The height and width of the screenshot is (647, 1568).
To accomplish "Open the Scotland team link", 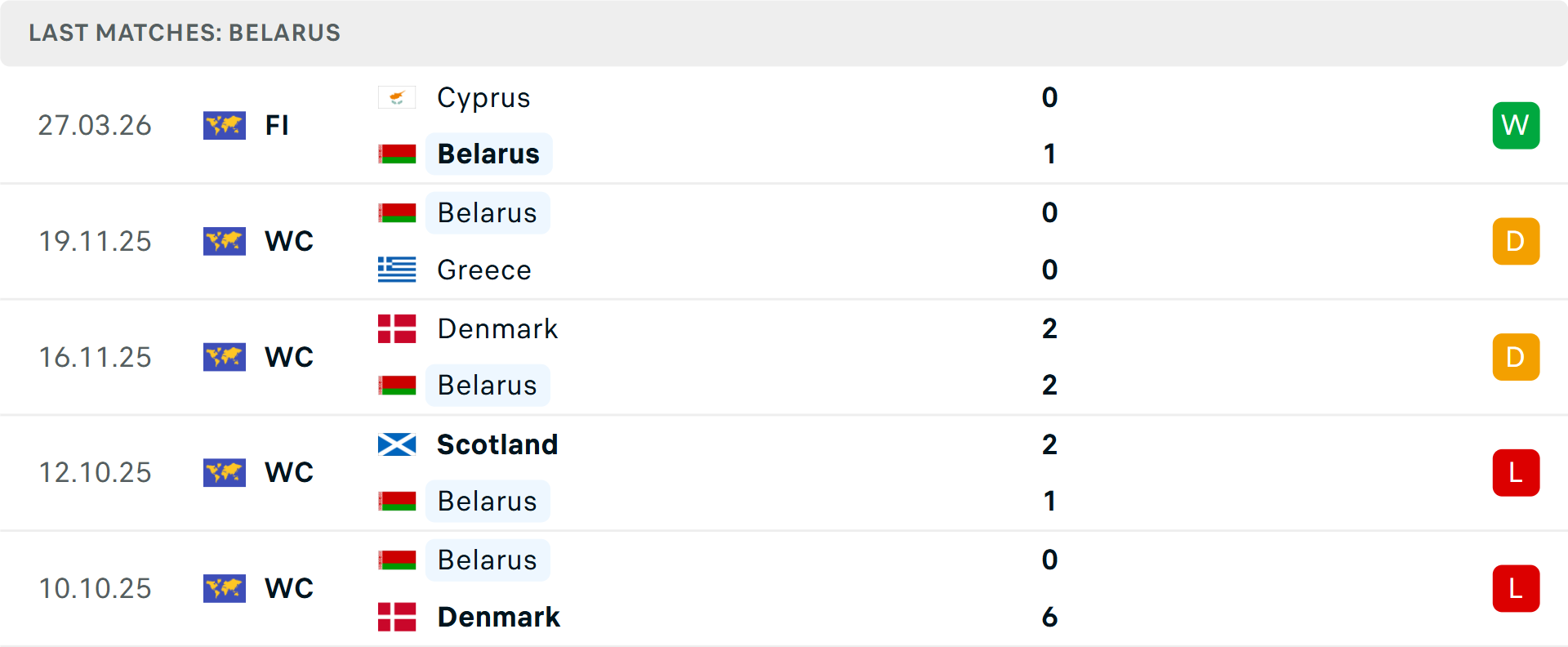I will click(497, 444).
